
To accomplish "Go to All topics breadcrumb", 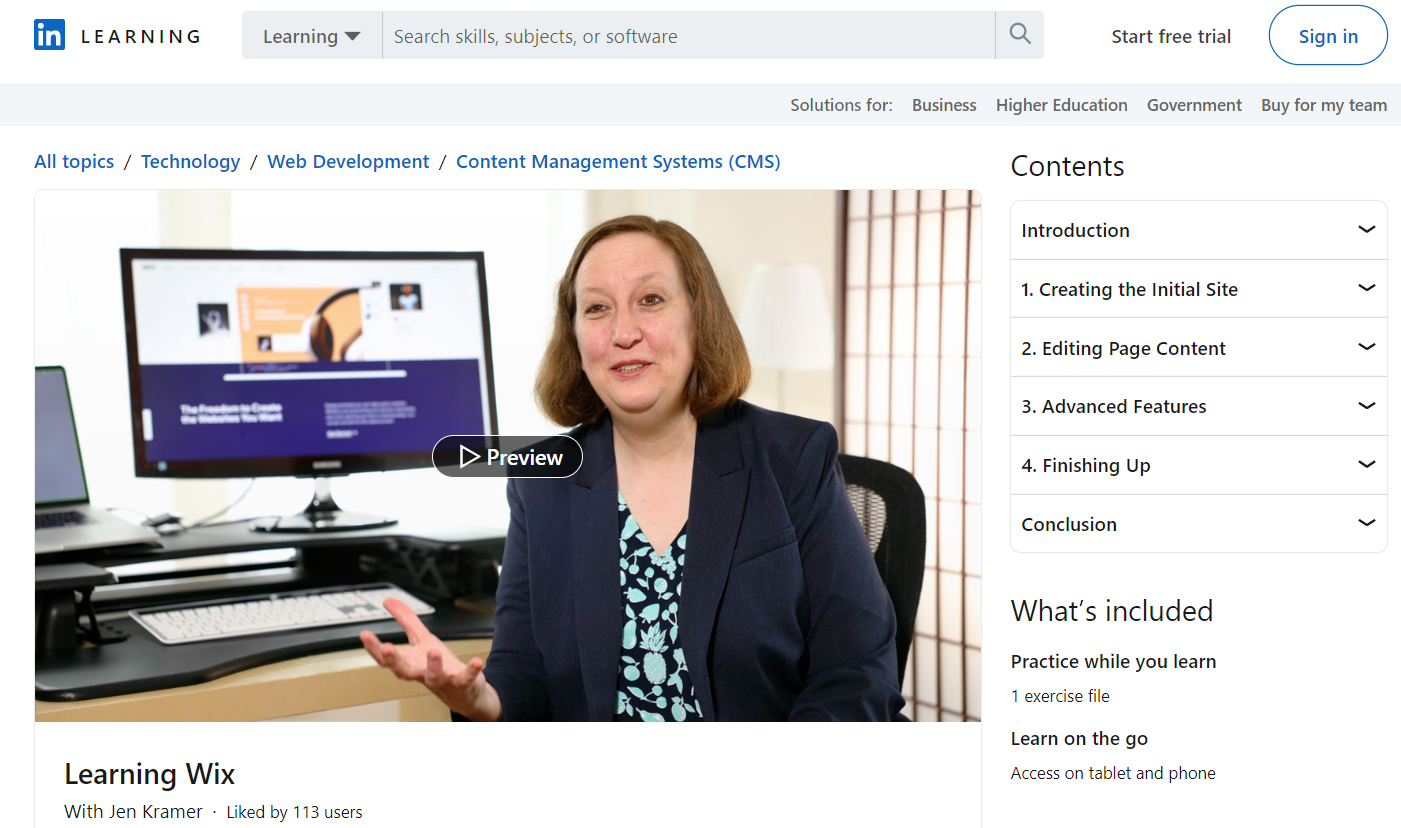I will 74,161.
